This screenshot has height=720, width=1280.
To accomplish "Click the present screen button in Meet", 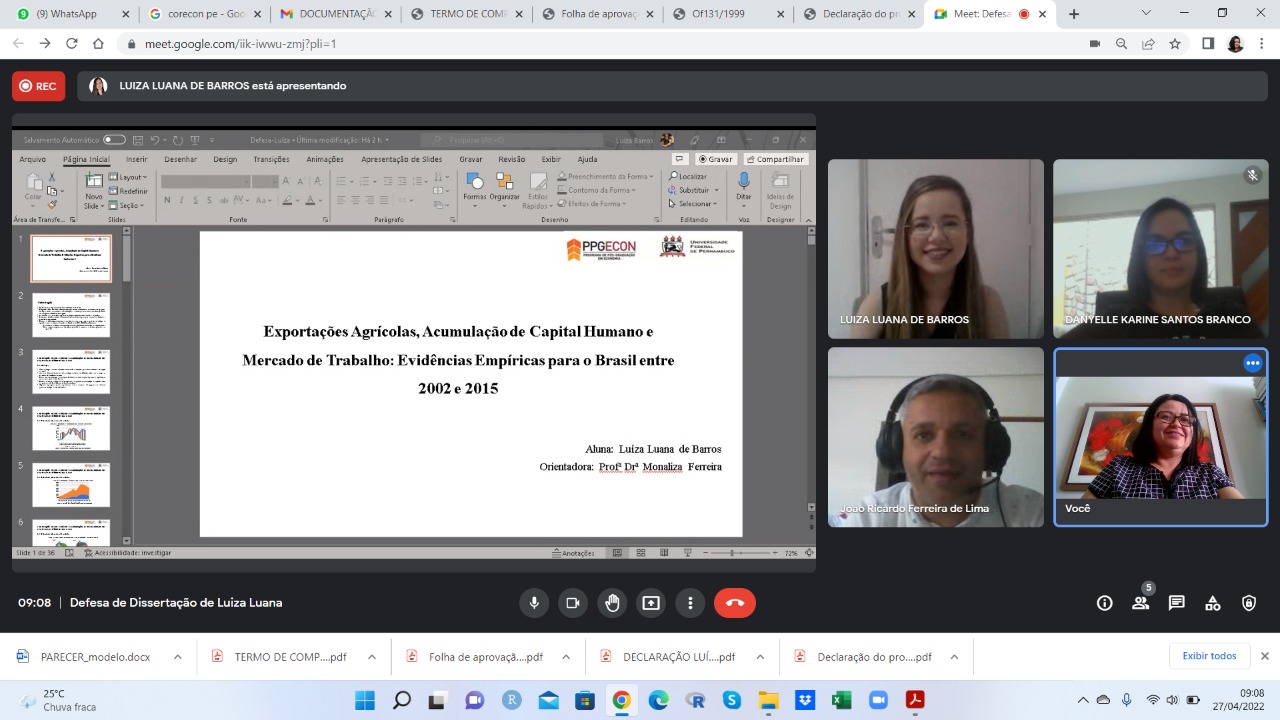I will tap(651, 603).
